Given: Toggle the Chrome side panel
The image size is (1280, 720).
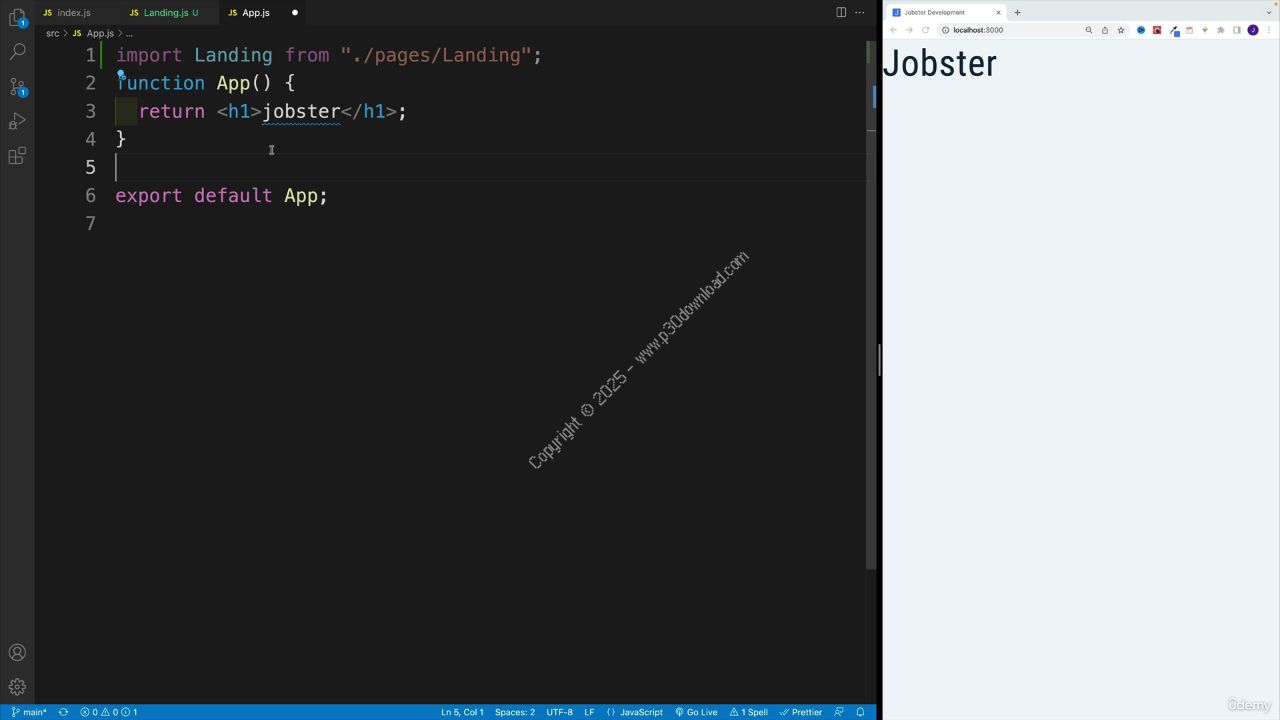Looking at the screenshot, I should pos(1236,30).
